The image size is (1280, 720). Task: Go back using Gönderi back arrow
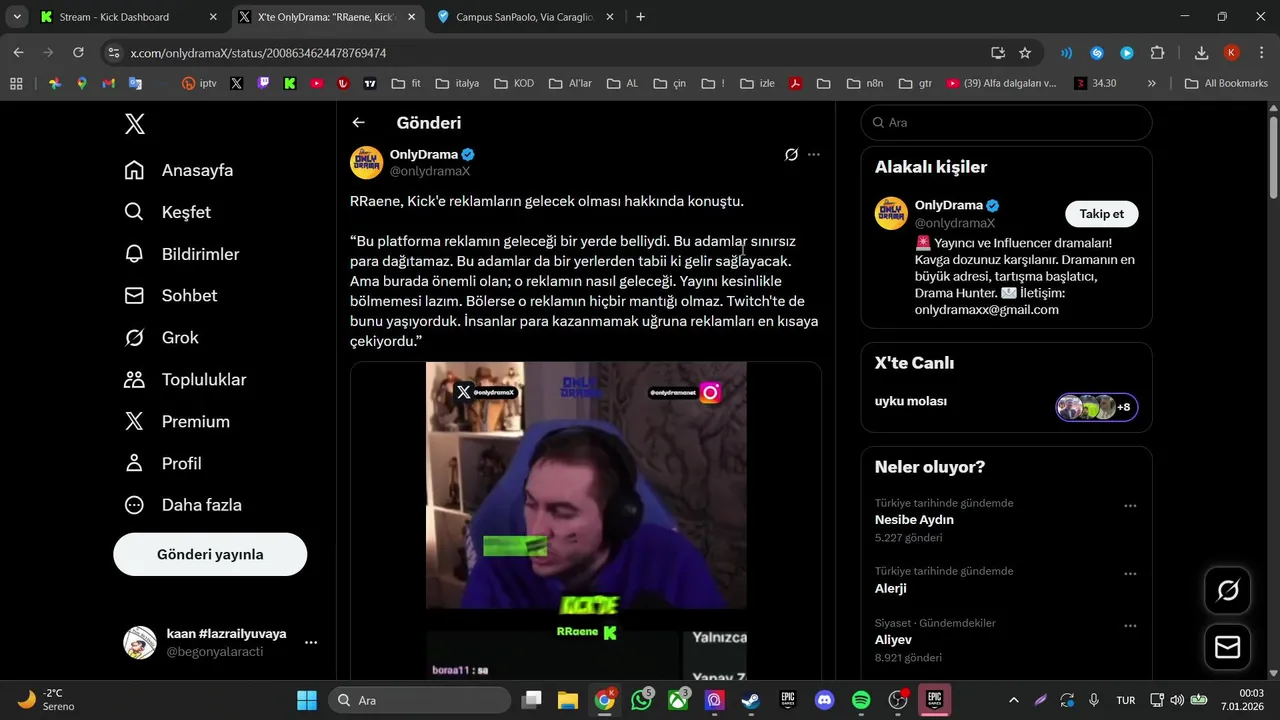pyautogui.click(x=358, y=123)
